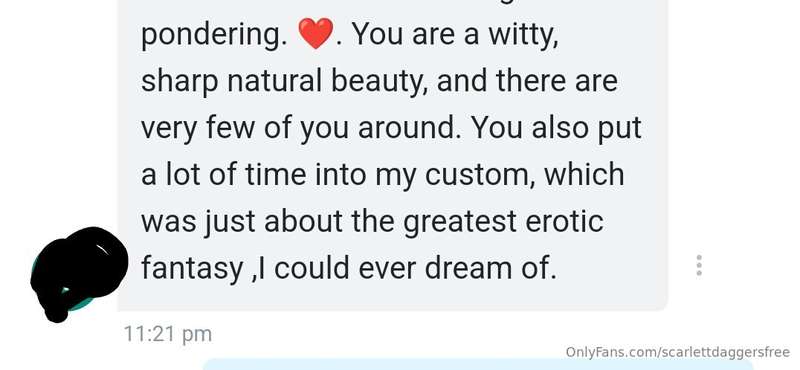
Task: Select the last line starting with "fantasy"
Action: [x=348, y=268]
